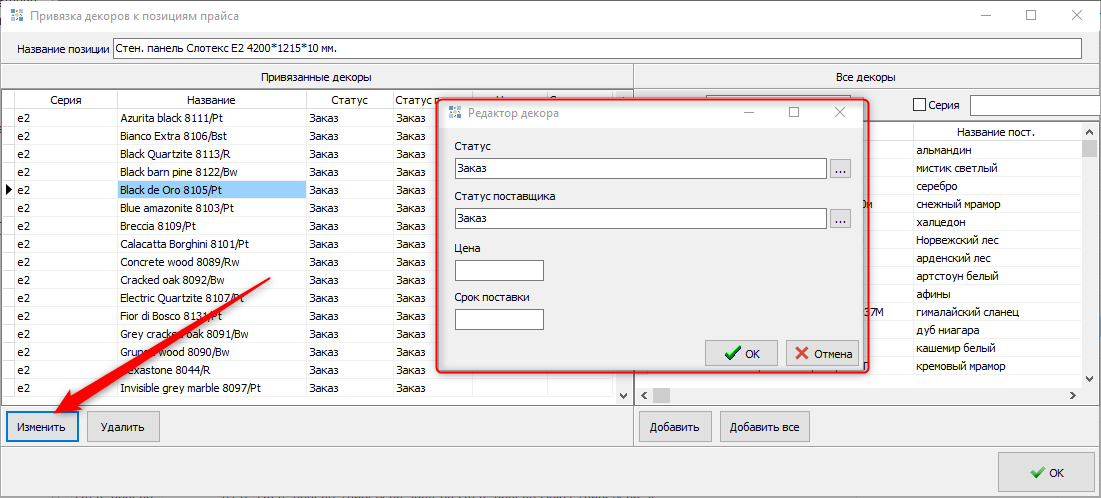Click the Добавить button

click(x=675, y=427)
